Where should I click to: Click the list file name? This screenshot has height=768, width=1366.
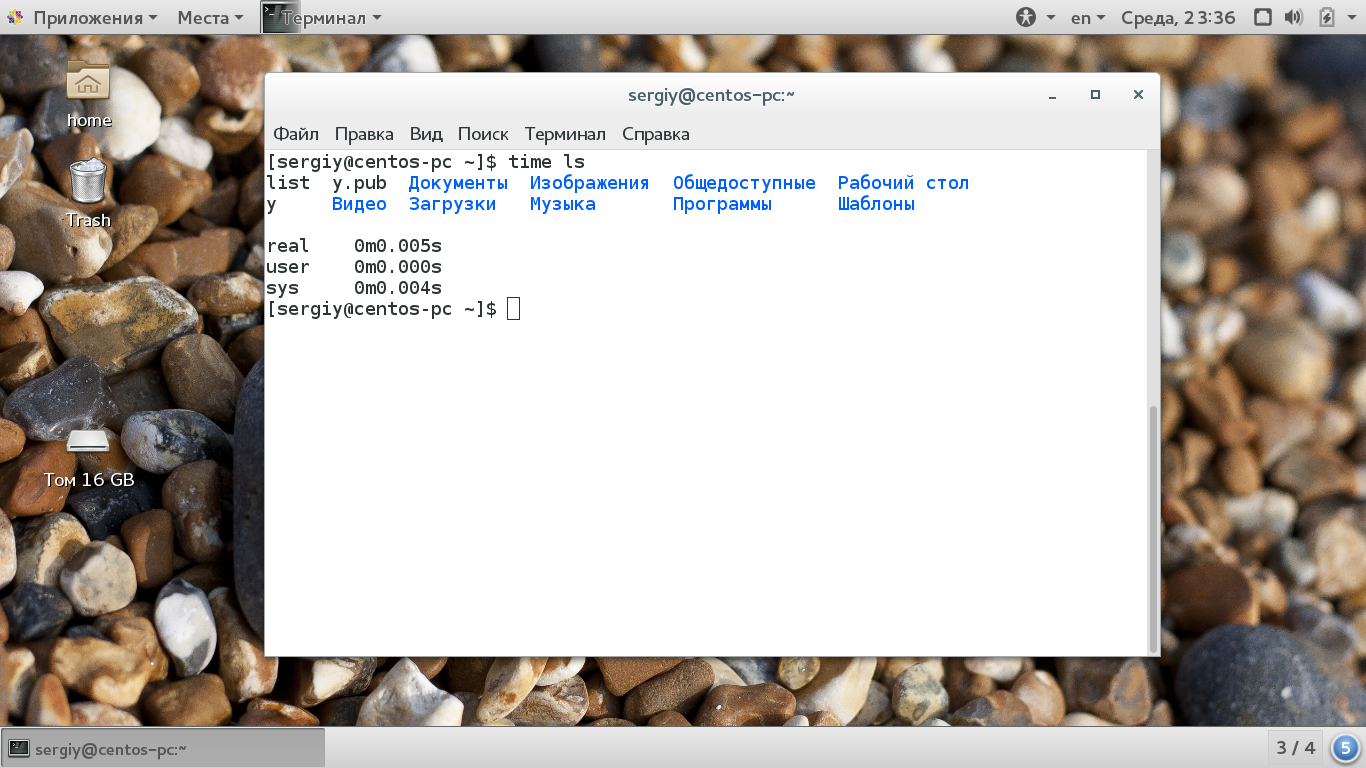tap(288, 183)
